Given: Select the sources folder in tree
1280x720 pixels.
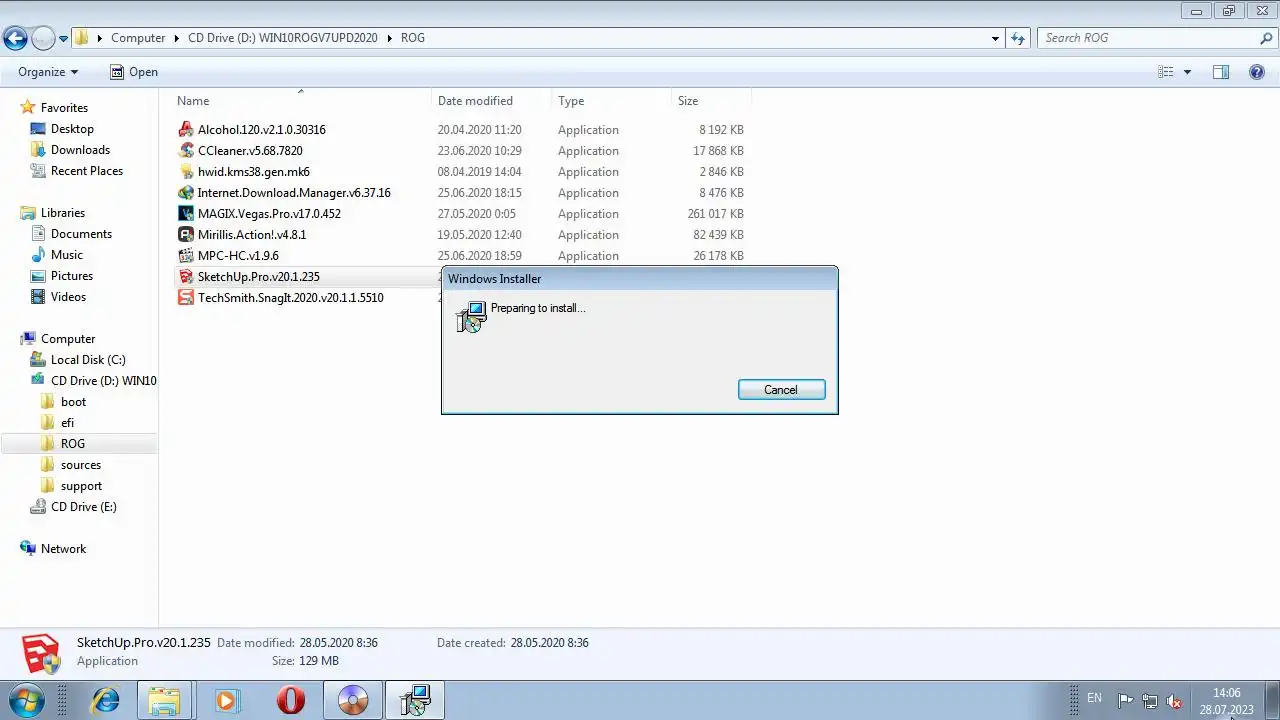Looking at the screenshot, I should [x=80, y=465].
